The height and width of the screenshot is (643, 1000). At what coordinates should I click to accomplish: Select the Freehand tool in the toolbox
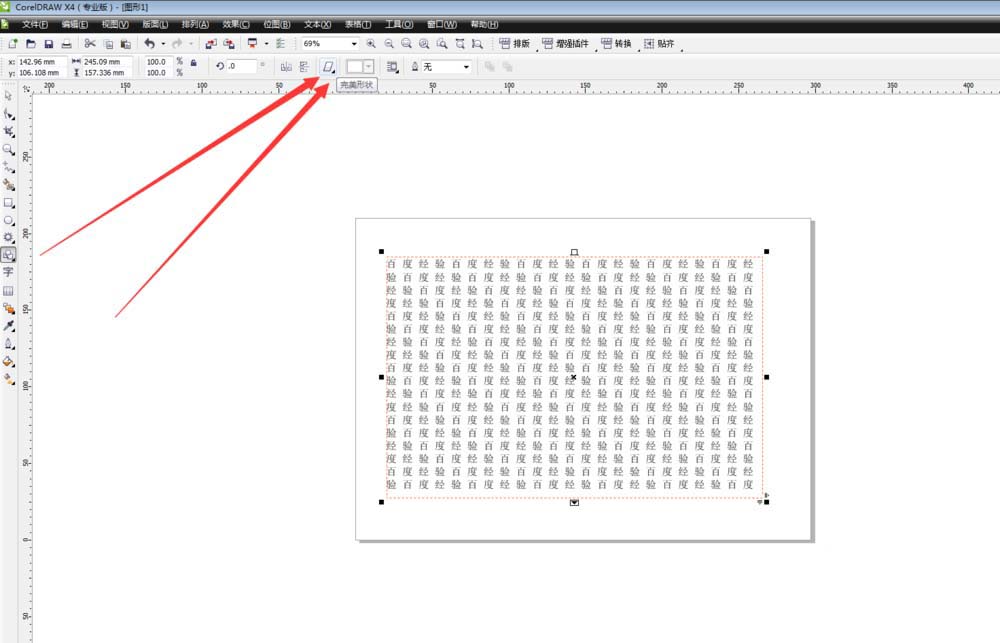point(8,167)
